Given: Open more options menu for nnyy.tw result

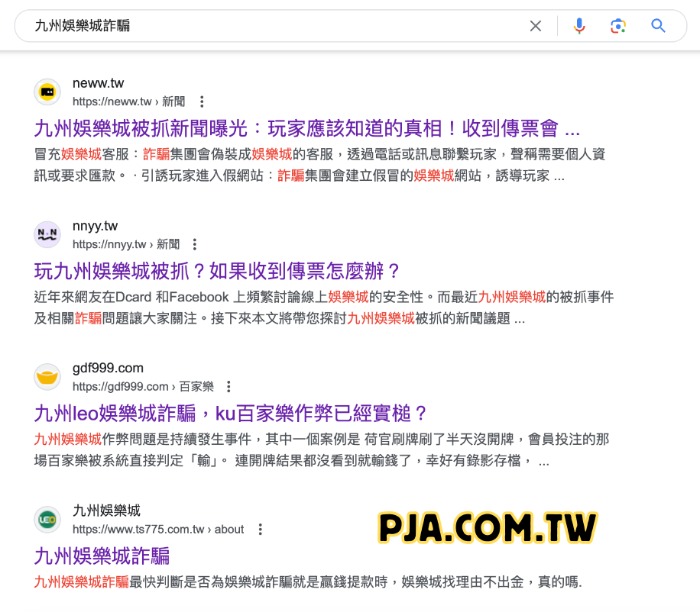Looking at the screenshot, I should (194, 244).
